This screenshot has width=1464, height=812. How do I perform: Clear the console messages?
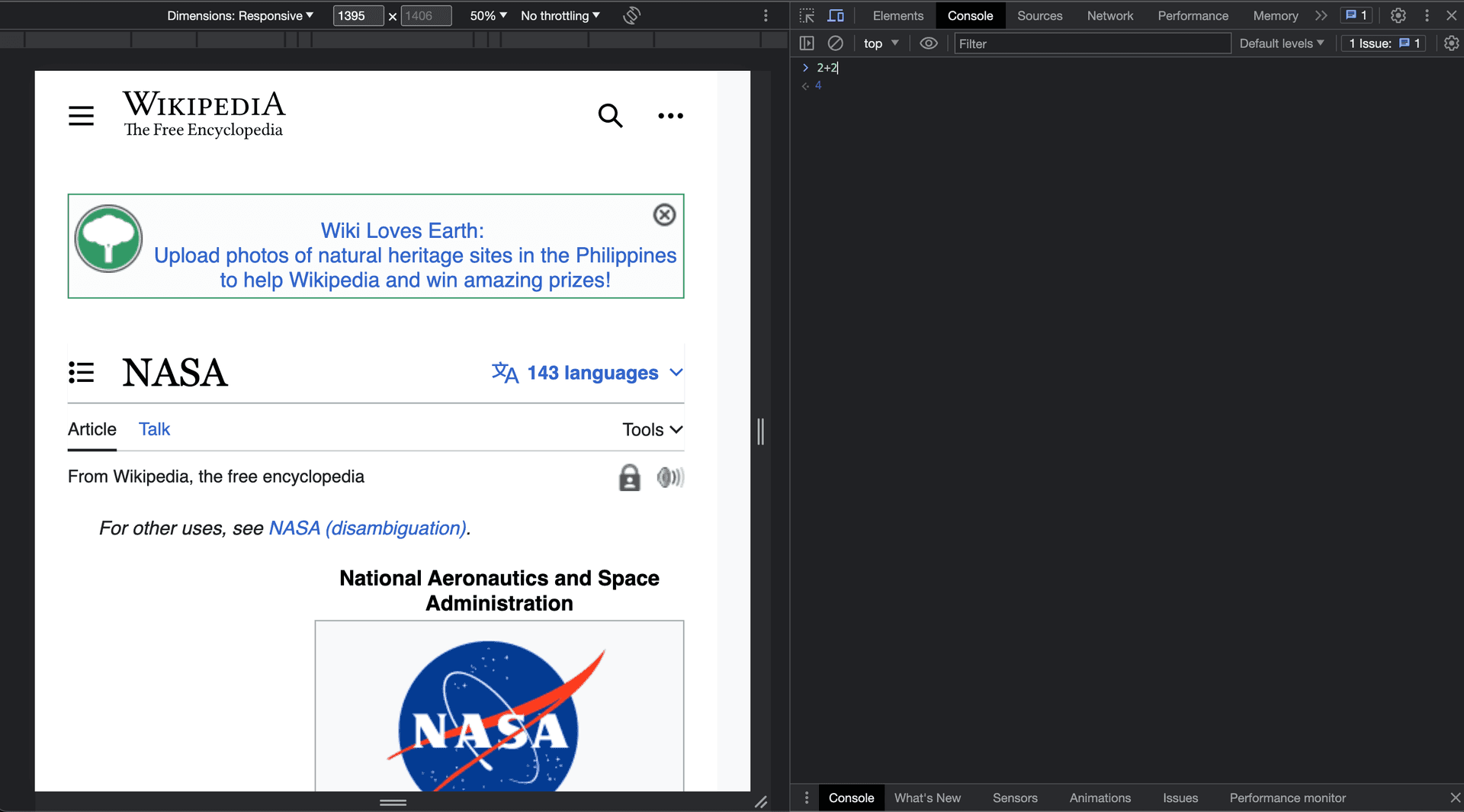coord(835,43)
